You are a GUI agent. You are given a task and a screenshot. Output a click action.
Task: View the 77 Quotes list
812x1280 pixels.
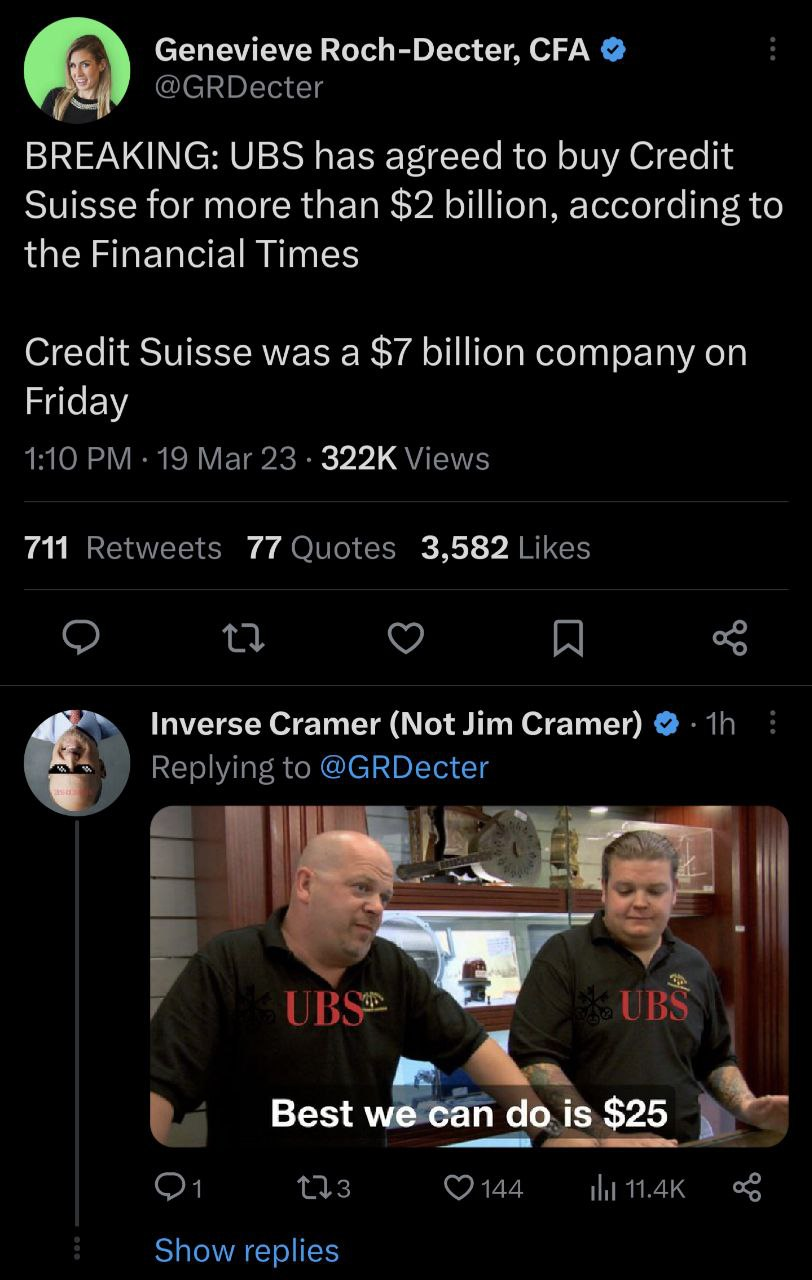point(321,548)
